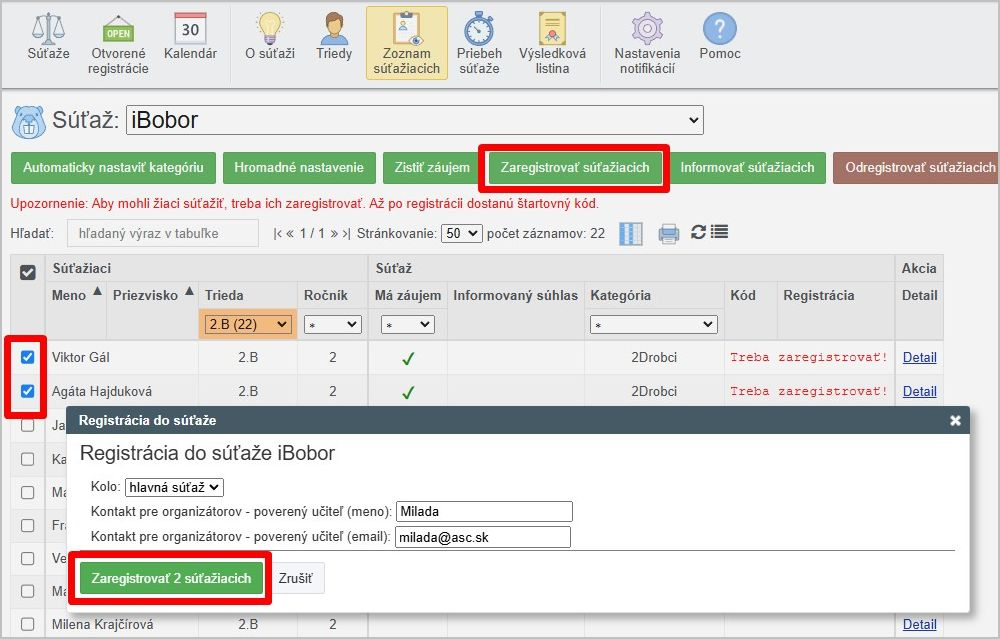Click Zaregistrovať 2 súťažiacich button

click(171, 578)
